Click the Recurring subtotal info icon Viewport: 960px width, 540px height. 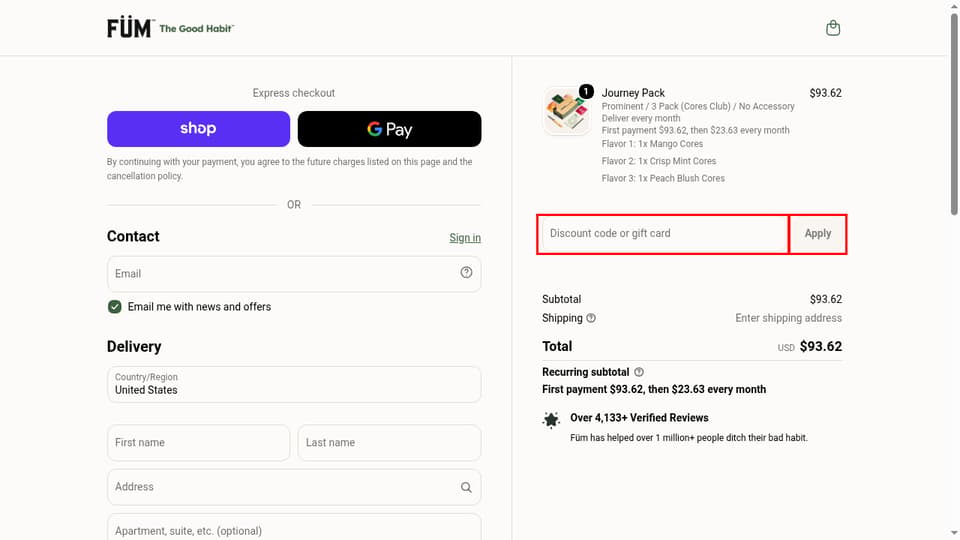coord(639,372)
